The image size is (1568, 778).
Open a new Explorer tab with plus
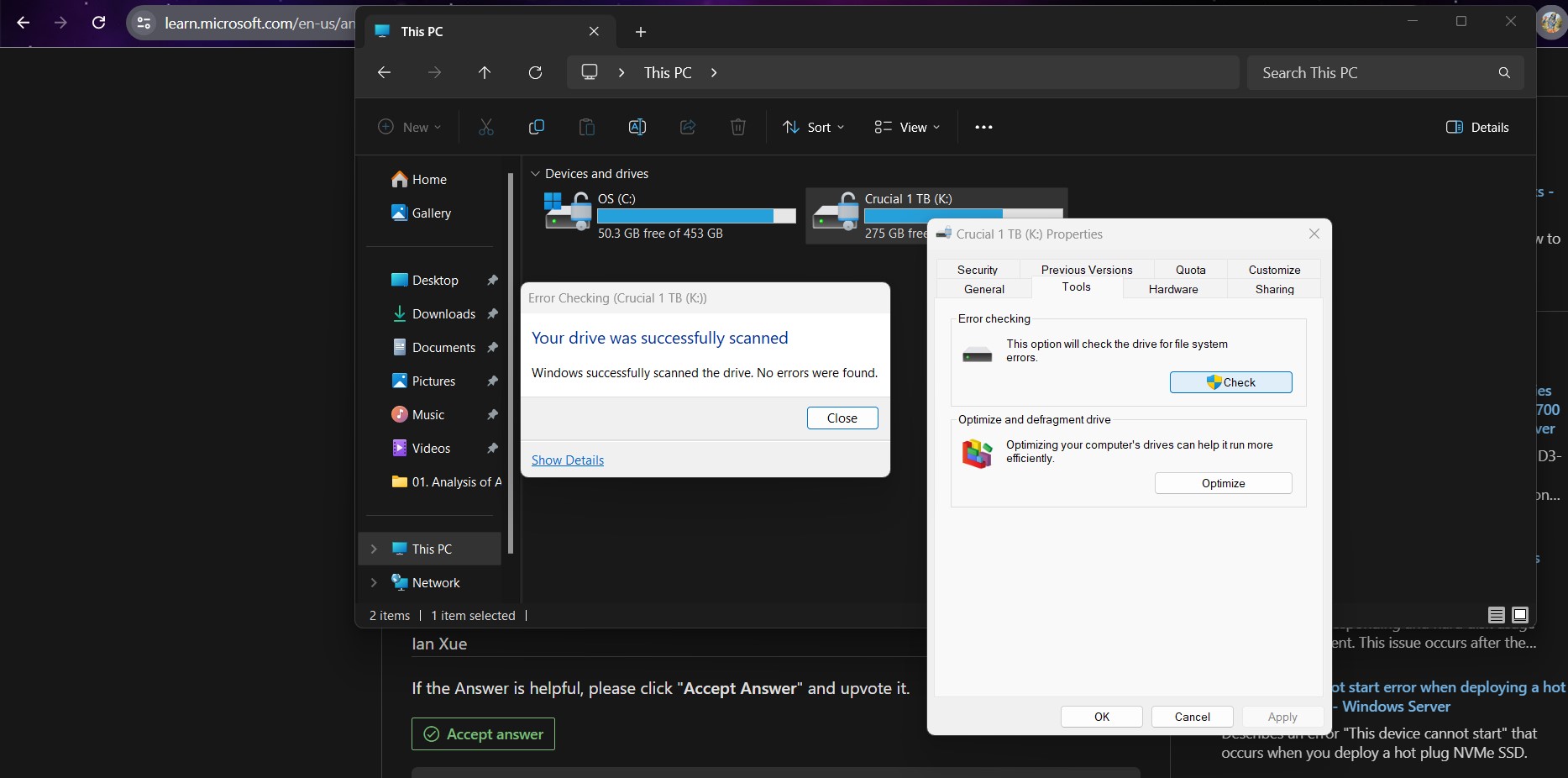pyautogui.click(x=641, y=32)
